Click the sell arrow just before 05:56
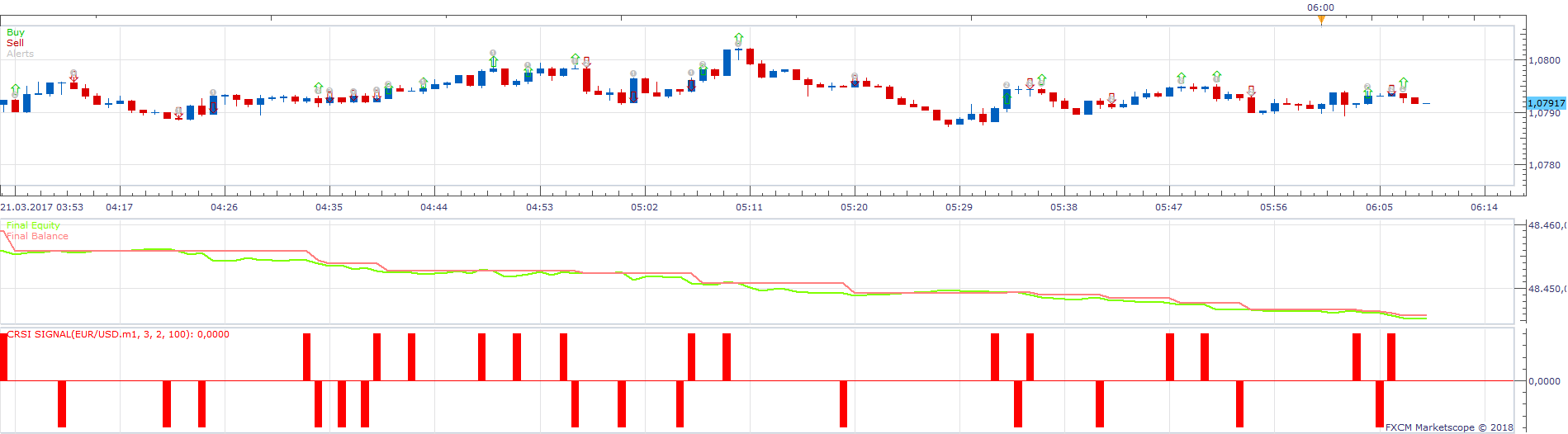Screen dimensions: 1568x434 pos(1251,91)
